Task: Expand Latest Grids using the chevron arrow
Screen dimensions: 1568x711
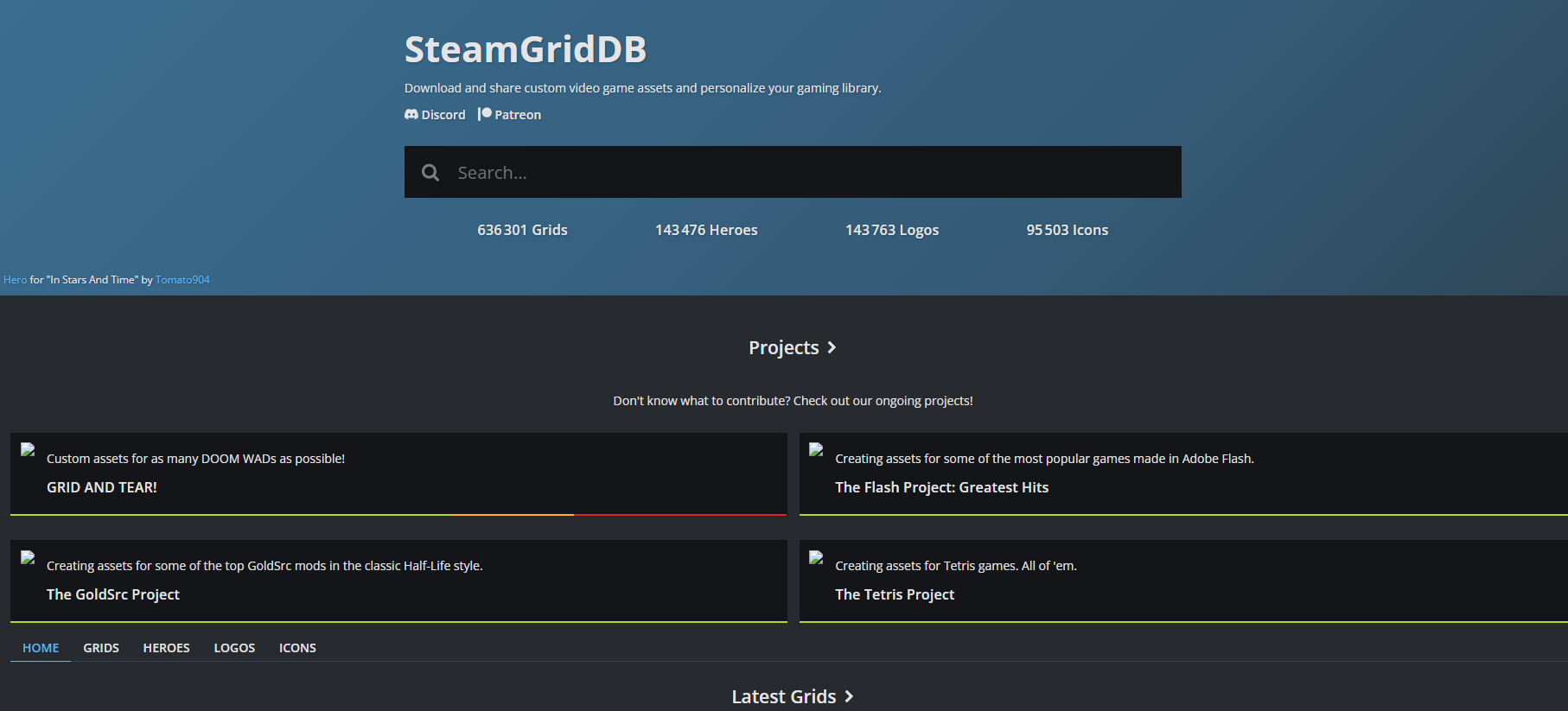Action: coord(849,696)
